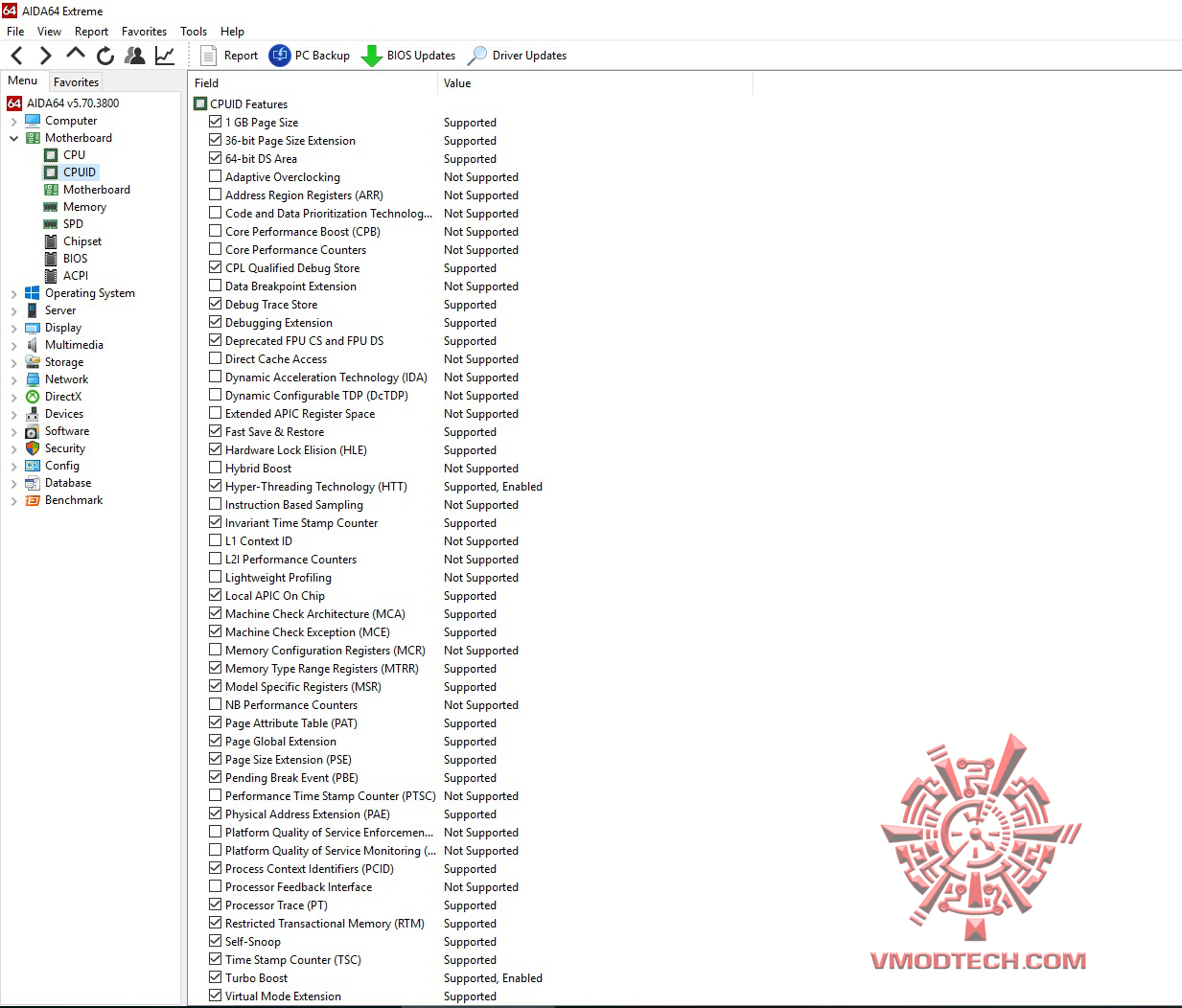Open the Help menu
This screenshot has width=1182, height=1008.
(232, 32)
